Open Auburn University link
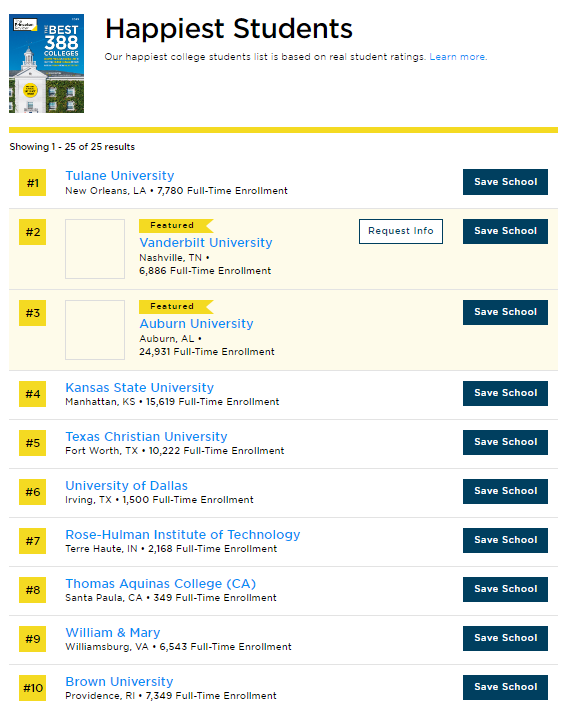This screenshot has width=565, height=710. tap(196, 324)
